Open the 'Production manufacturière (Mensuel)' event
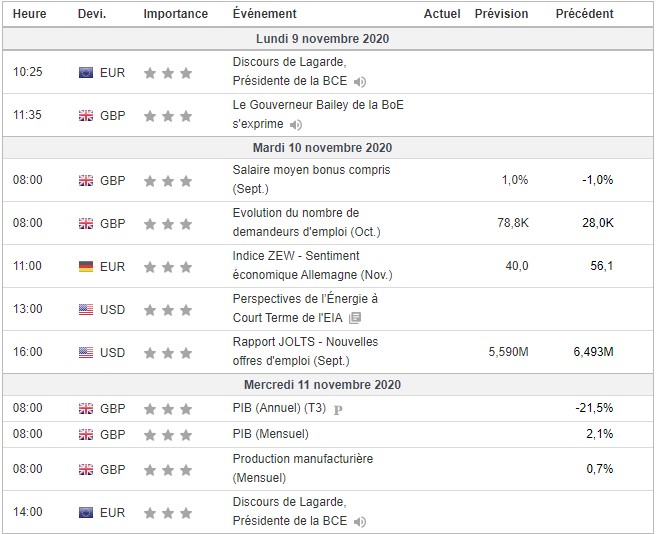 coord(302,468)
